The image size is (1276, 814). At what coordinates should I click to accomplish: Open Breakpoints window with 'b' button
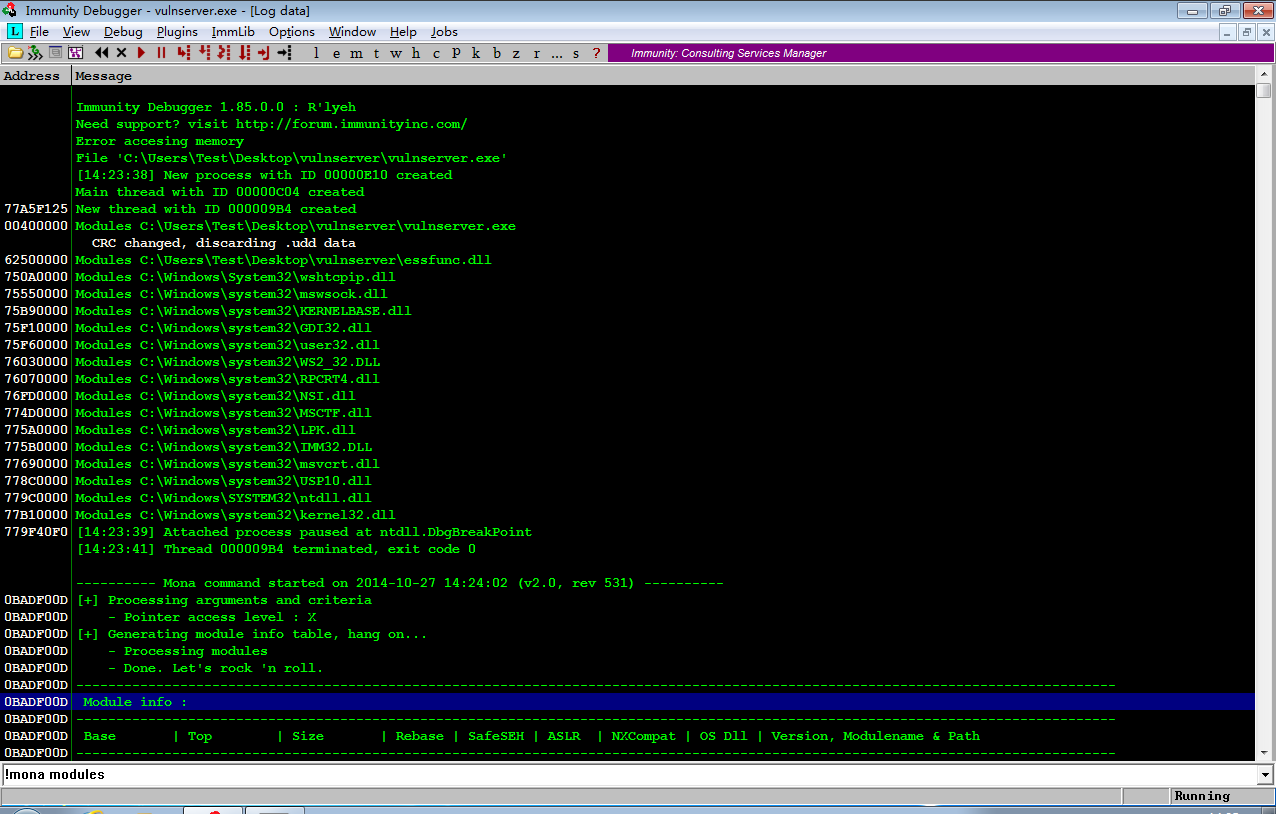[497, 53]
